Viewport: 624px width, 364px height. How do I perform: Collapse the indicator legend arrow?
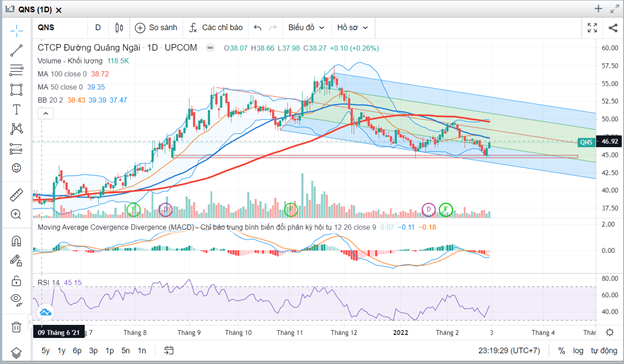pyautogui.click(x=45, y=114)
